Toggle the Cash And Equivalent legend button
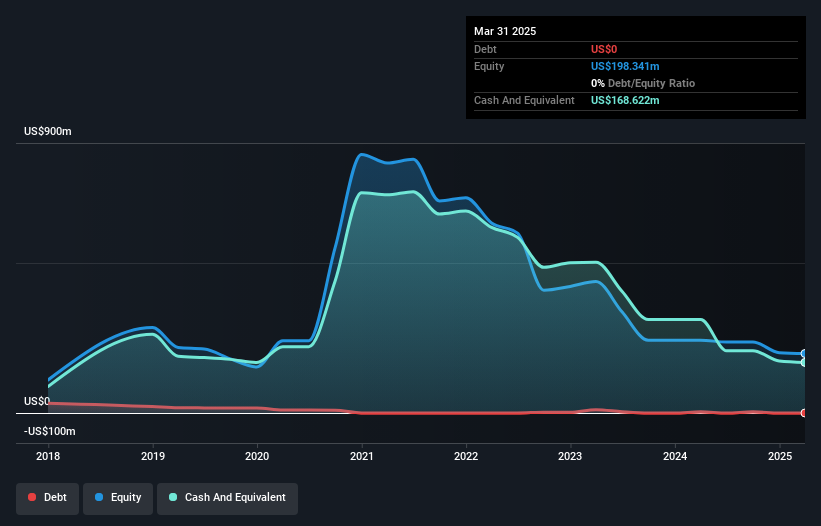The image size is (821, 526). click(227, 498)
